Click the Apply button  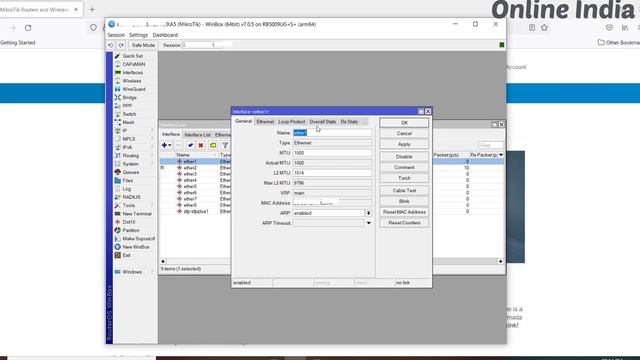coord(404,144)
